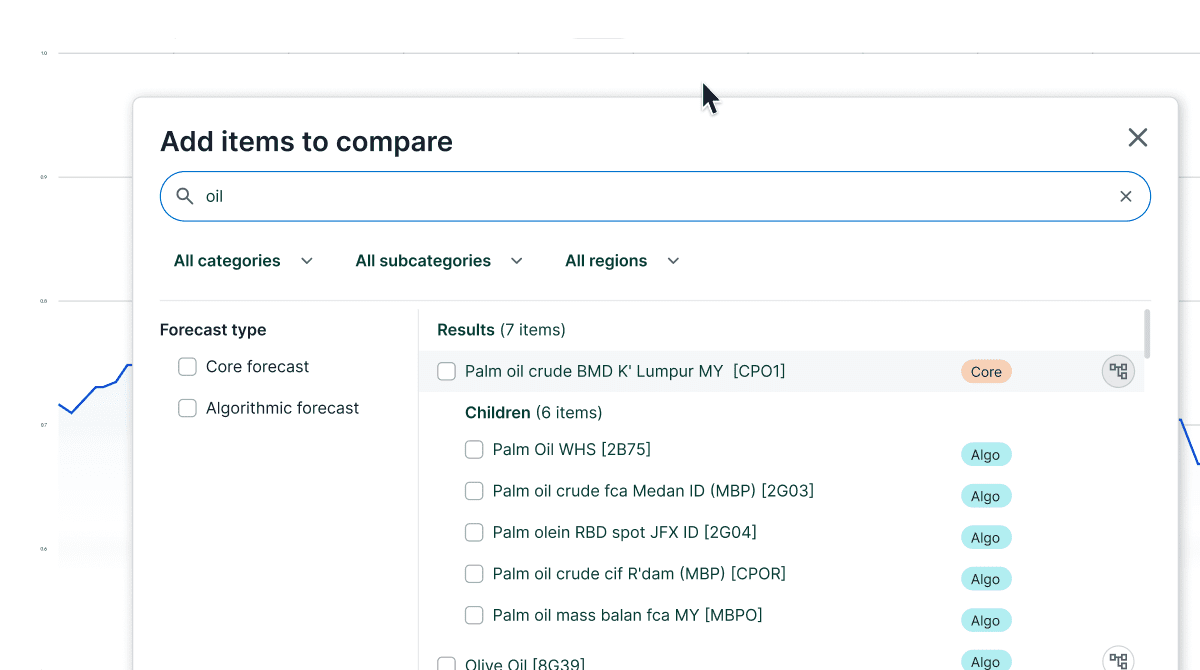This screenshot has height=670, width=1200.
Task: Click the results list scrollbar
Action: click(1146, 334)
